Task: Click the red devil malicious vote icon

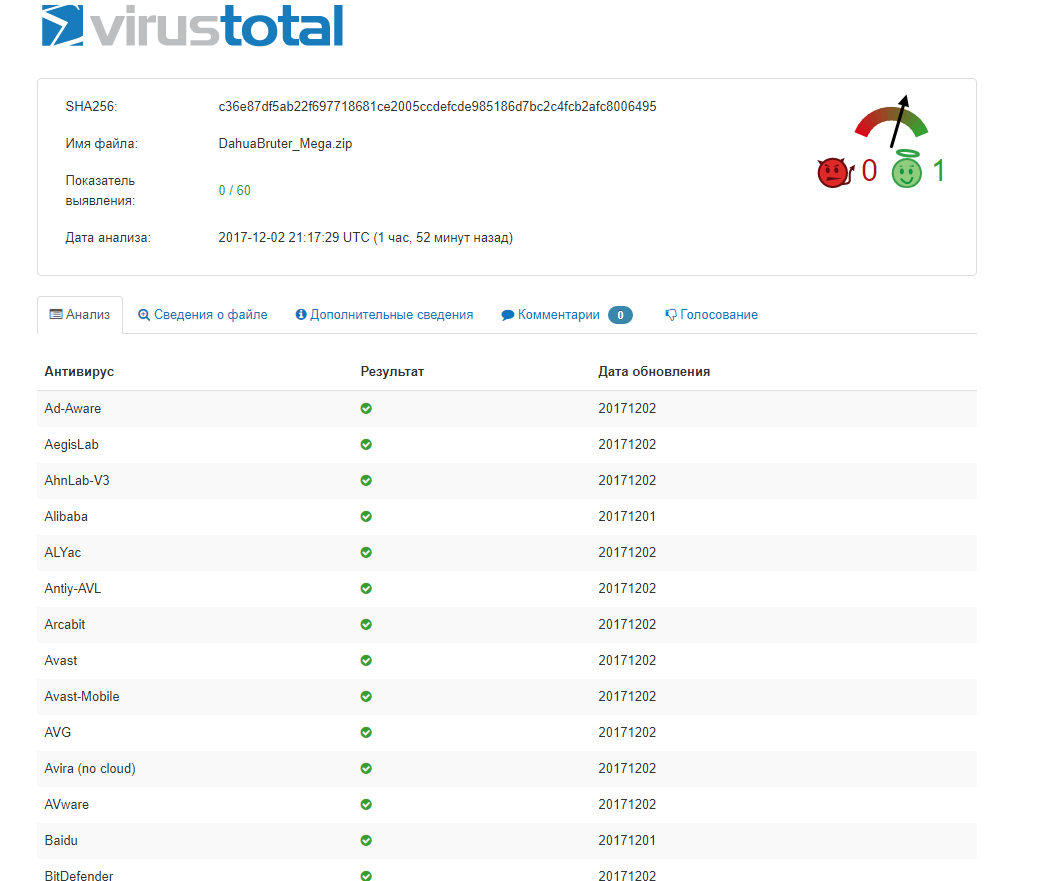Action: pyautogui.click(x=835, y=172)
